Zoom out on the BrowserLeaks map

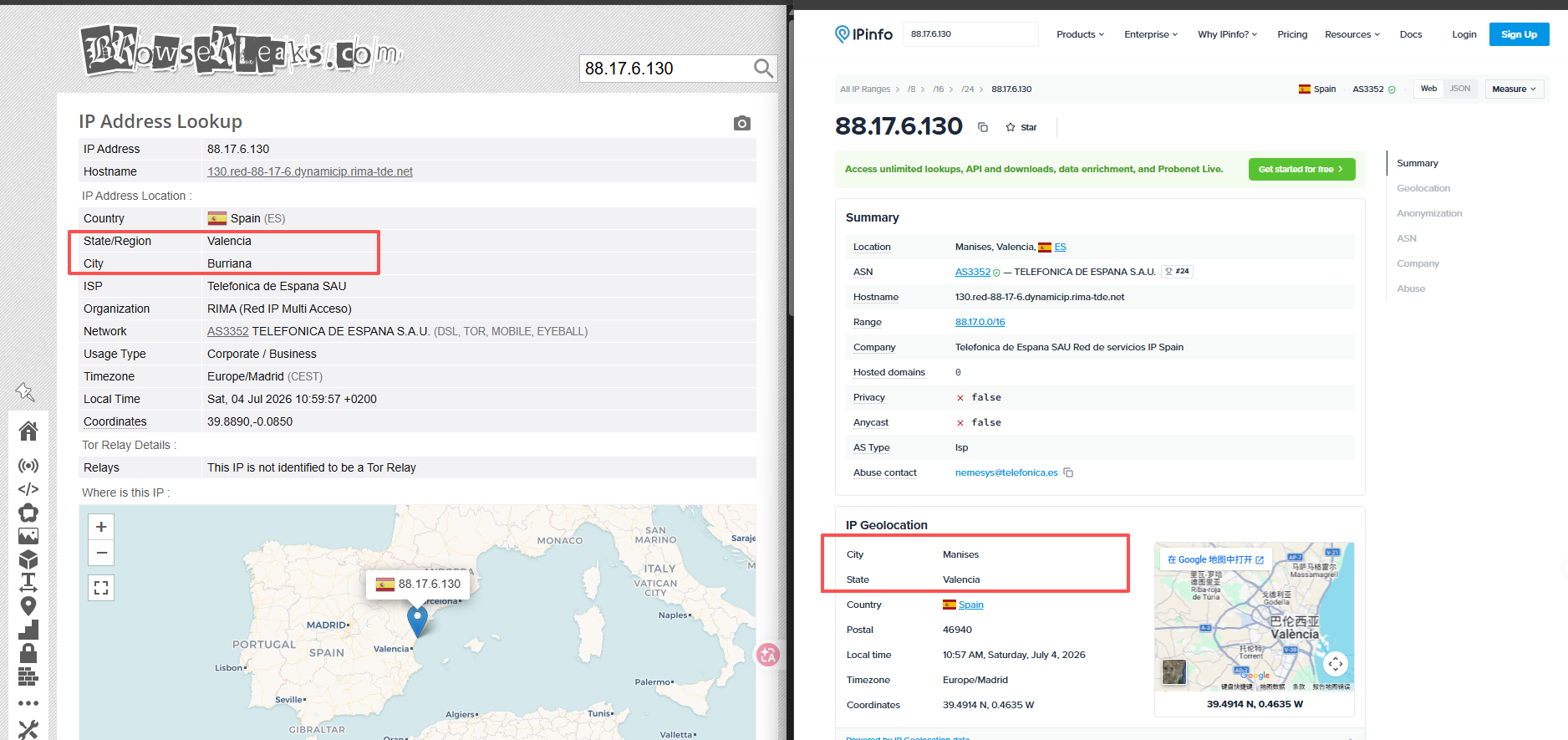point(101,553)
